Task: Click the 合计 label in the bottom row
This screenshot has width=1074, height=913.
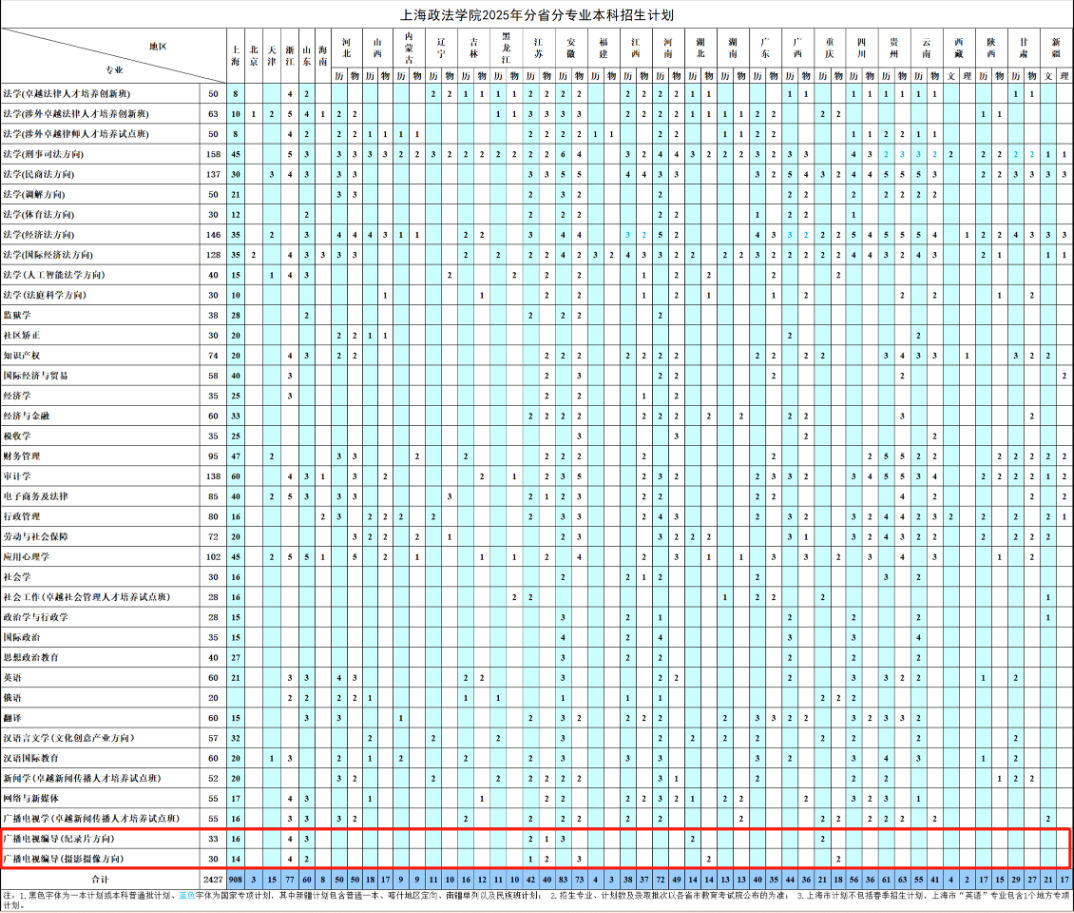Action: pyautogui.click(x=100, y=879)
